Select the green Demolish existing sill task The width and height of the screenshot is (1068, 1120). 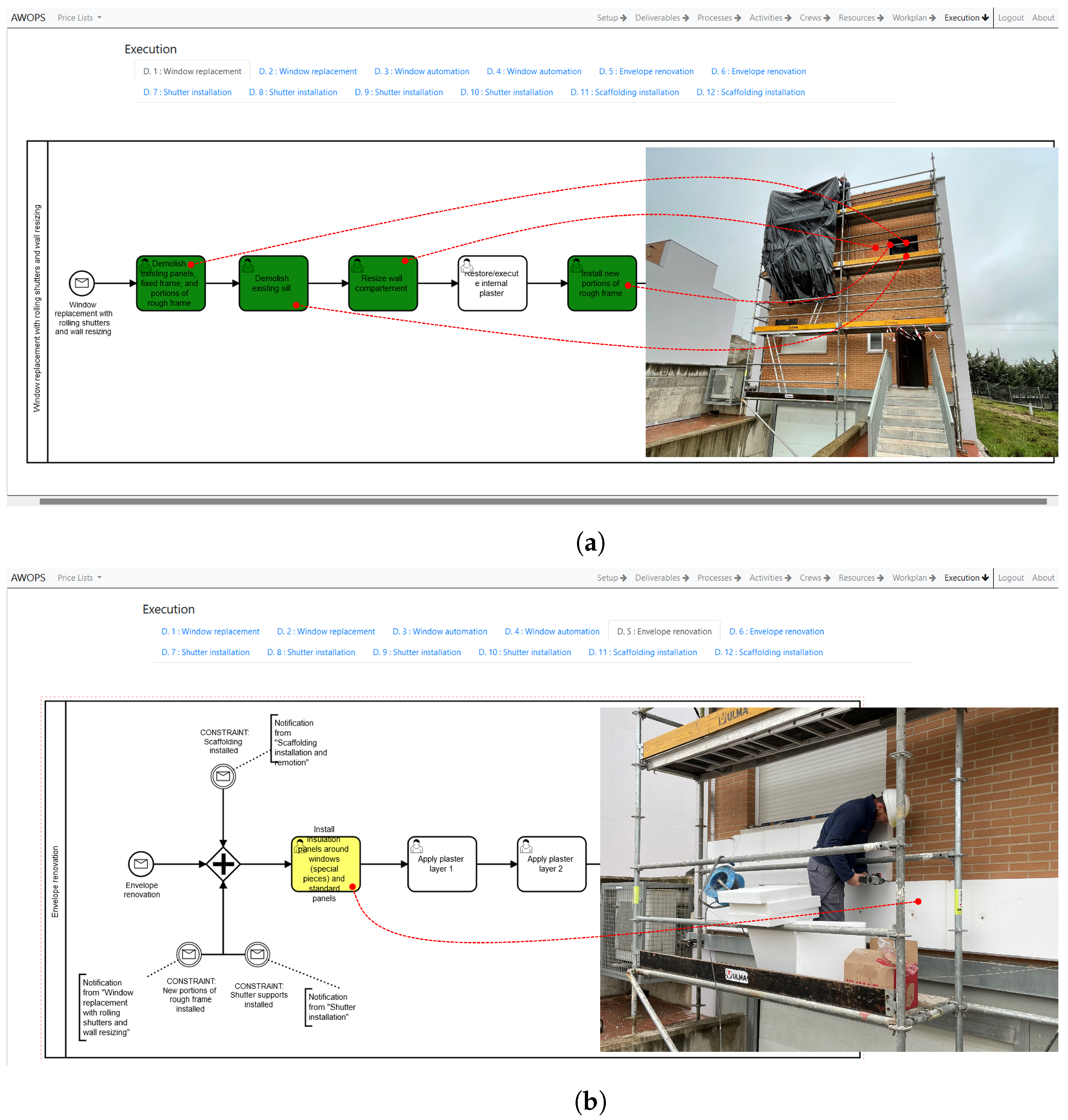[273, 283]
